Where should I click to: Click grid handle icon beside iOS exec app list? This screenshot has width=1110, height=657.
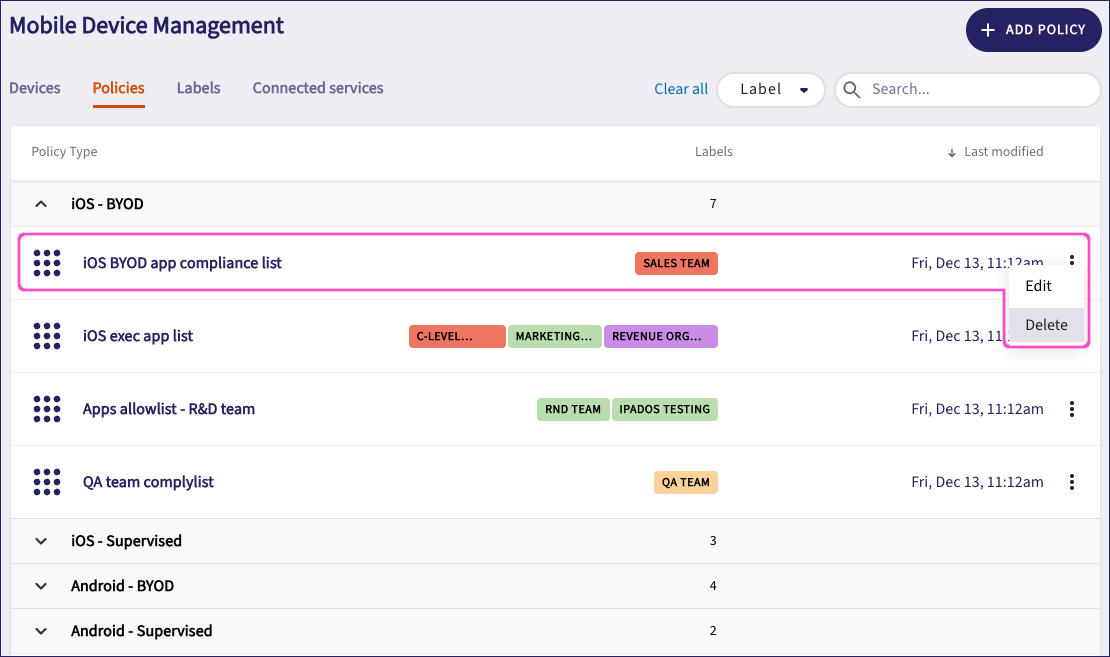click(47, 336)
